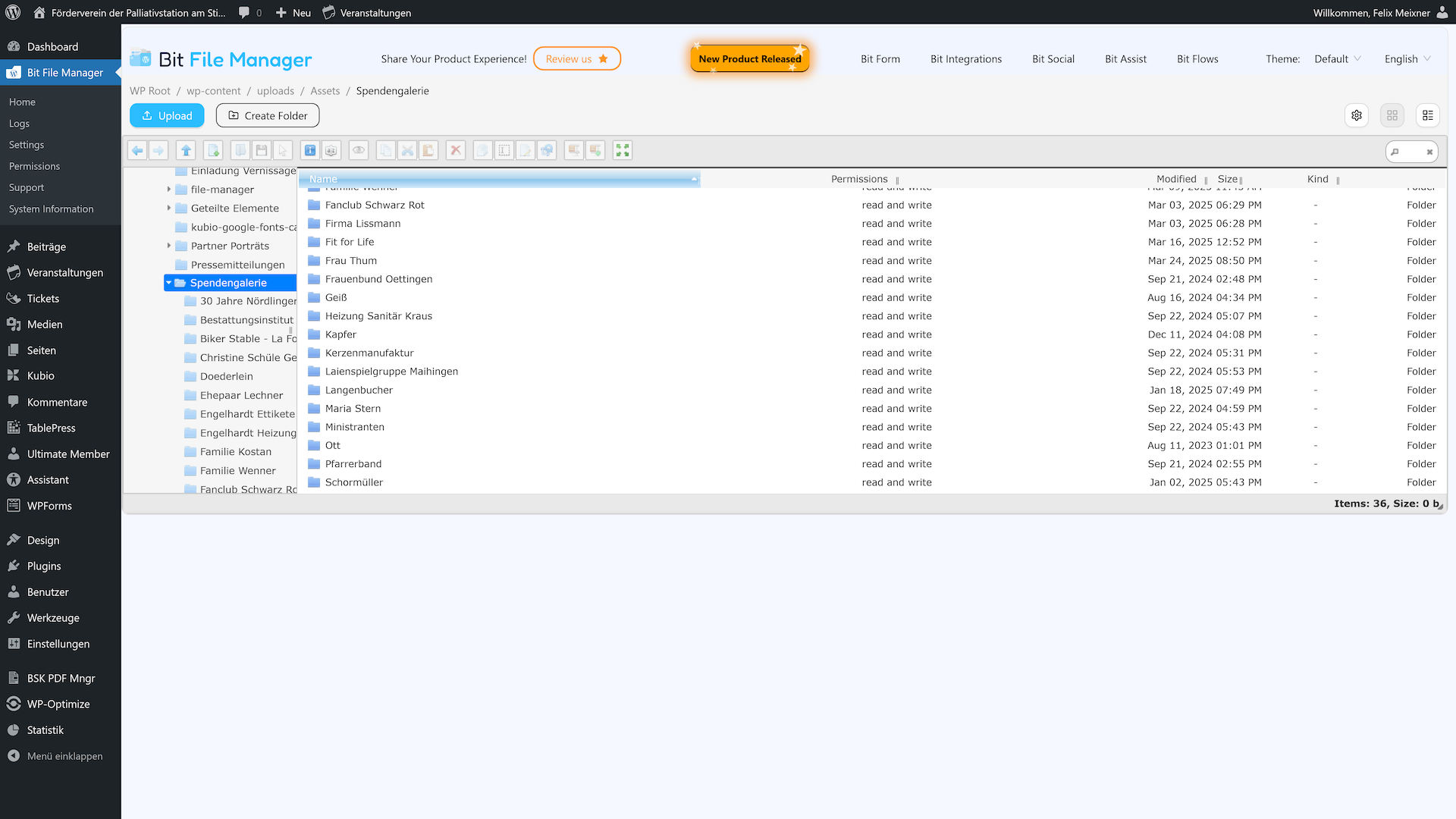
Task: Open Plugins in WordPress sidebar
Action: (x=44, y=566)
